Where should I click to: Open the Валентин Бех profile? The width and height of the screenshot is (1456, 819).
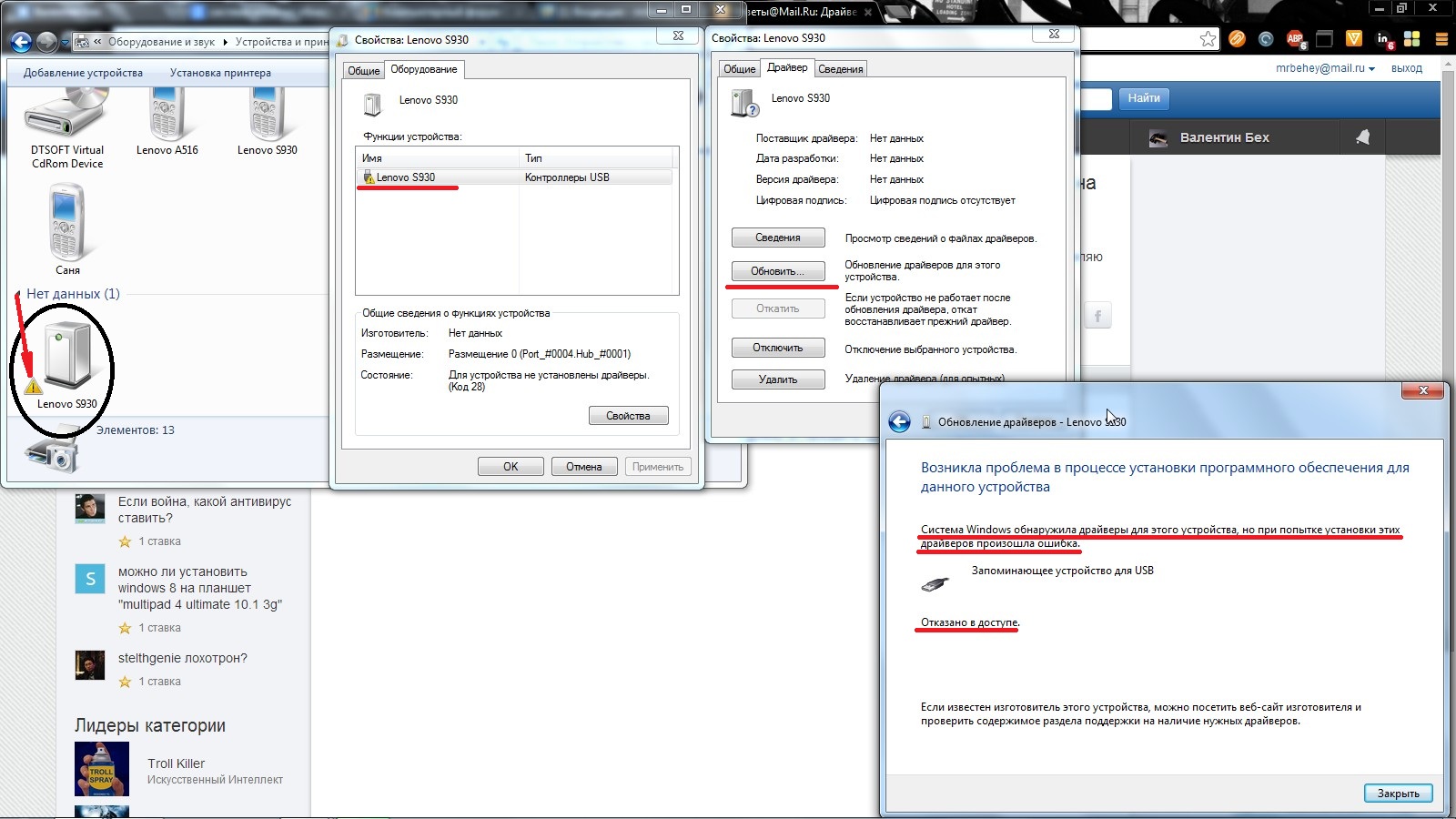(1224, 137)
